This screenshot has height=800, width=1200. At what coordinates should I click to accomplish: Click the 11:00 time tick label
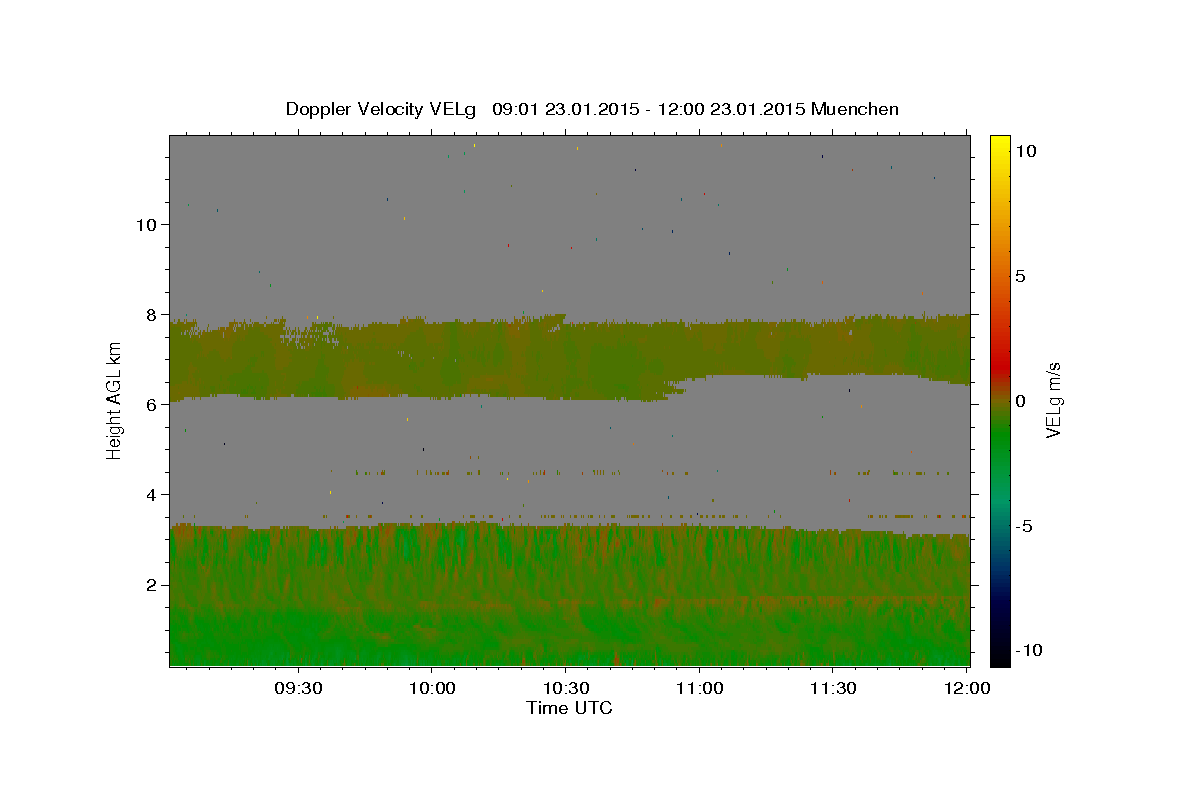(x=699, y=688)
